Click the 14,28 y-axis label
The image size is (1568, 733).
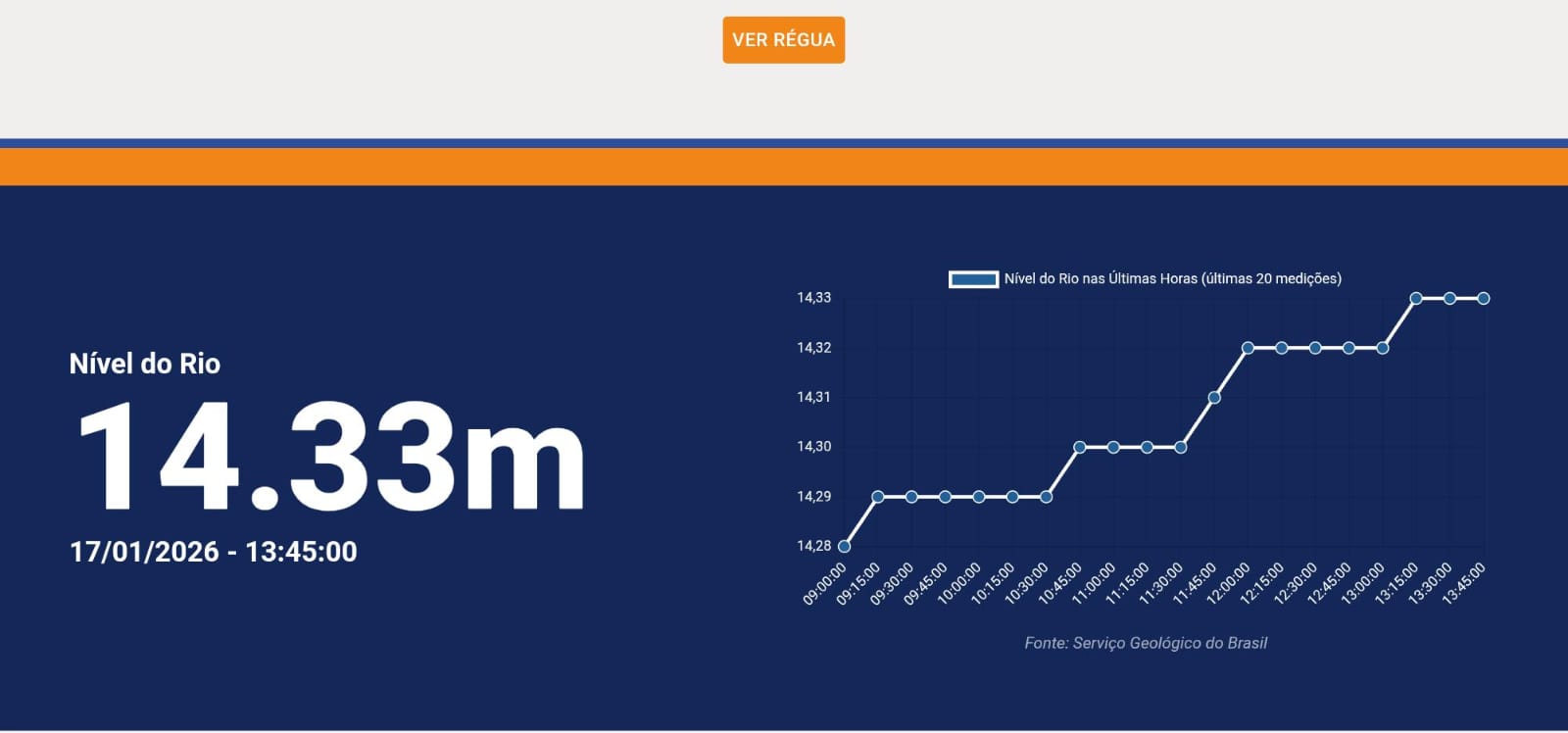(x=813, y=546)
